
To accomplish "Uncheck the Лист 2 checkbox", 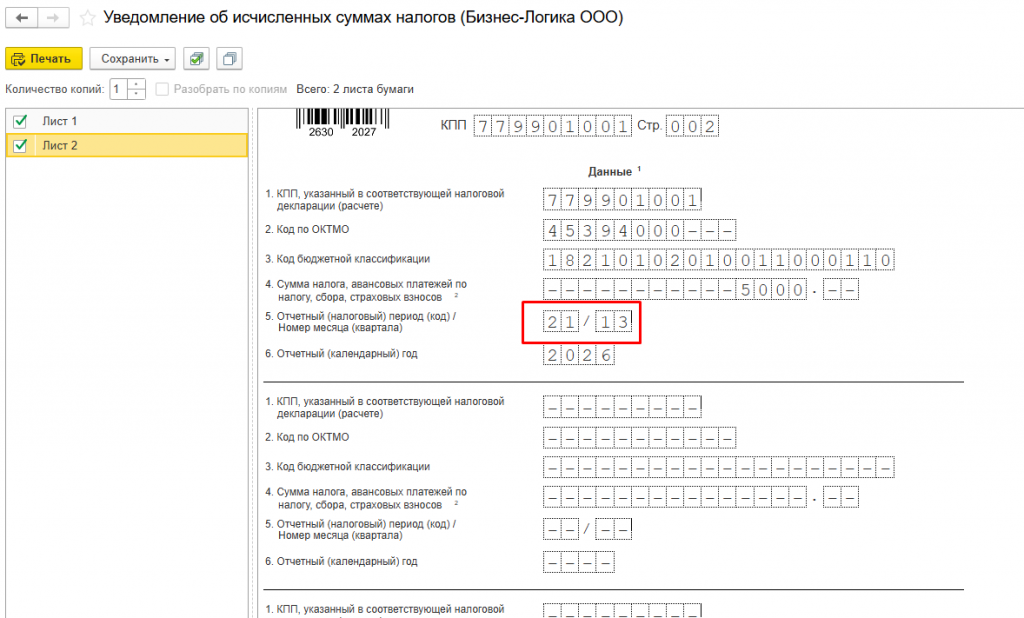I will pyautogui.click(x=20, y=145).
